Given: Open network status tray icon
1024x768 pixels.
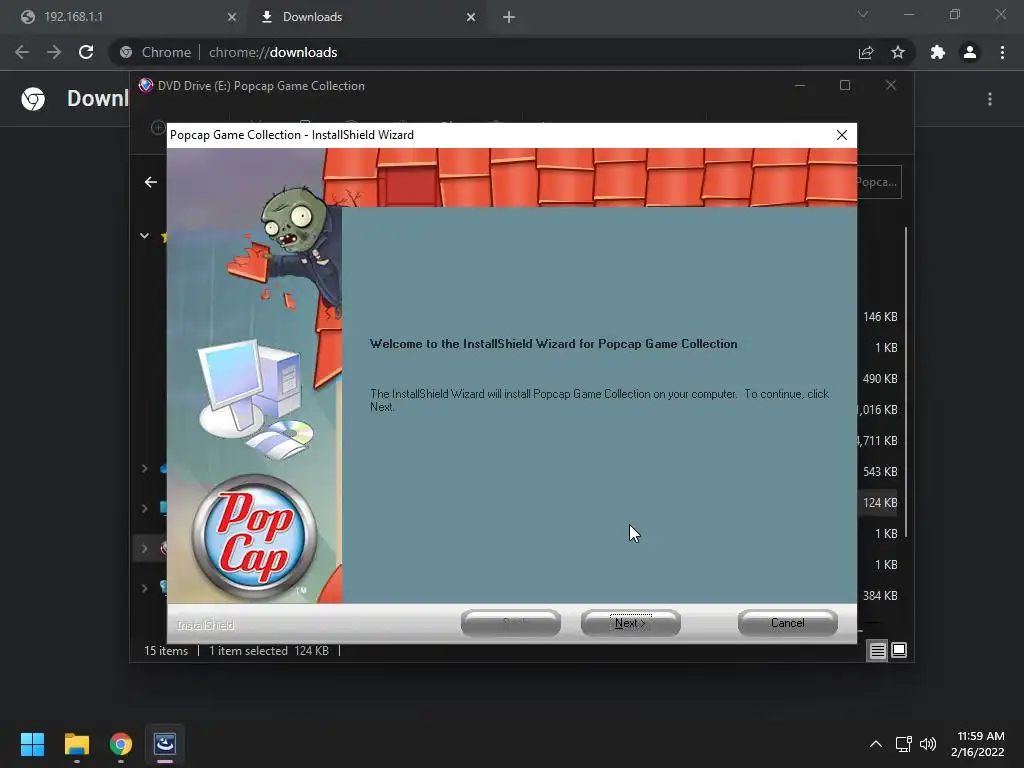Looking at the screenshot, I should [x=903, y=744].
